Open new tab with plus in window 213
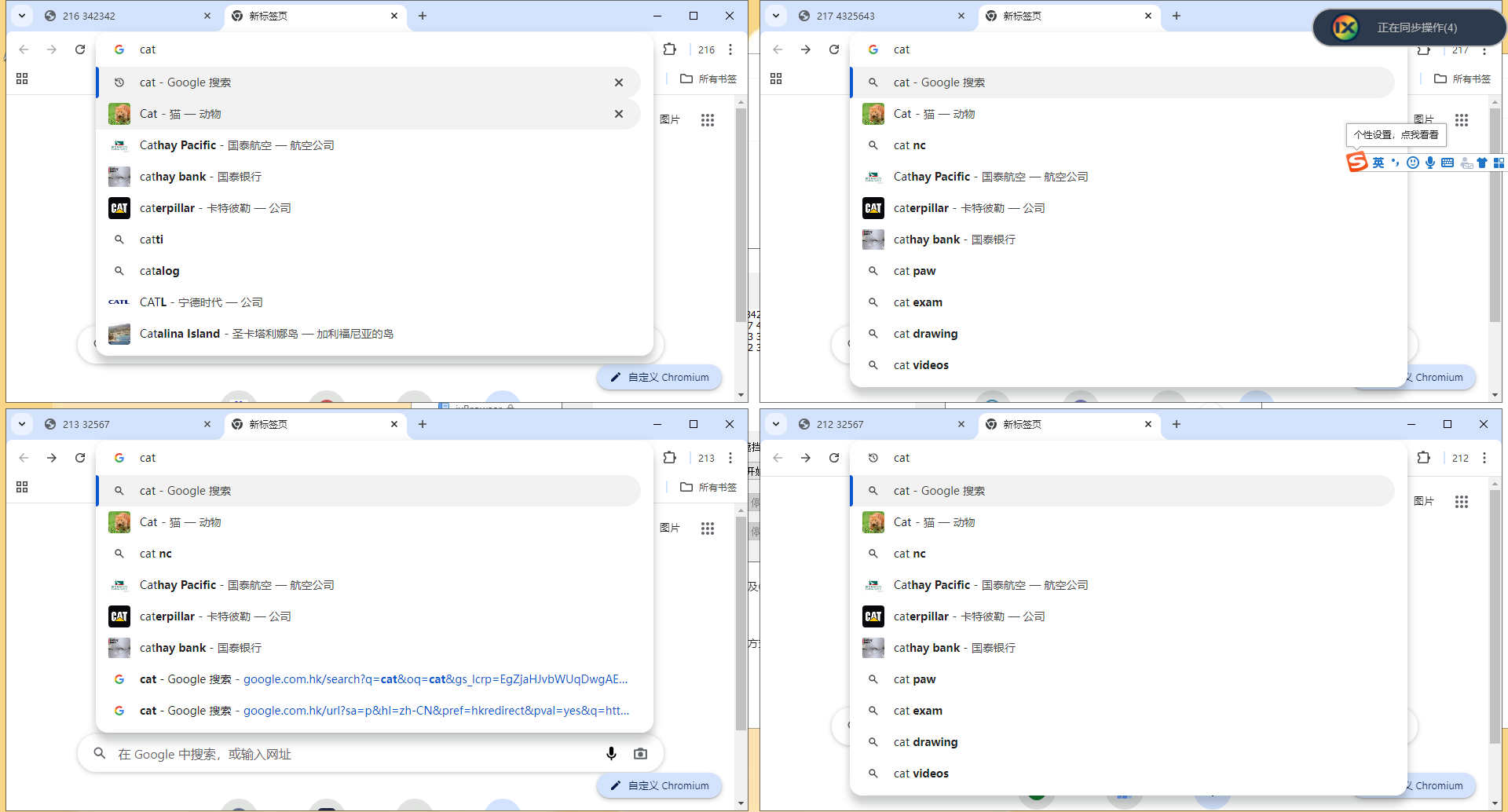 (423, 424)
